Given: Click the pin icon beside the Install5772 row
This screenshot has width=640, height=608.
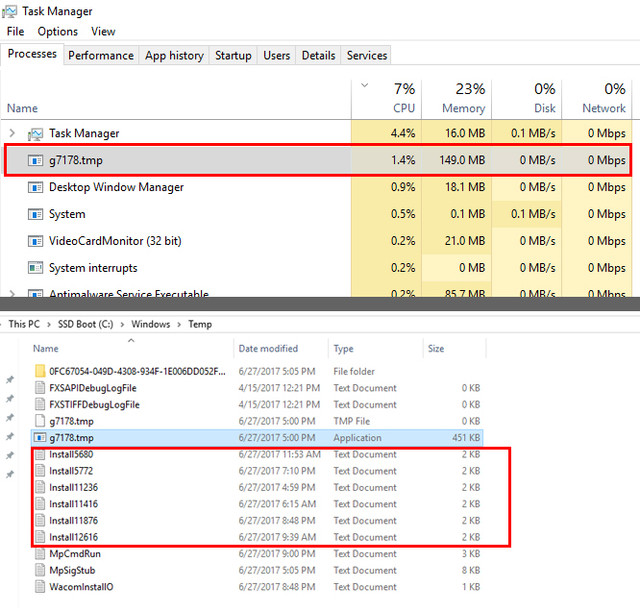Looking at the screenshot, I should (10, 474).
